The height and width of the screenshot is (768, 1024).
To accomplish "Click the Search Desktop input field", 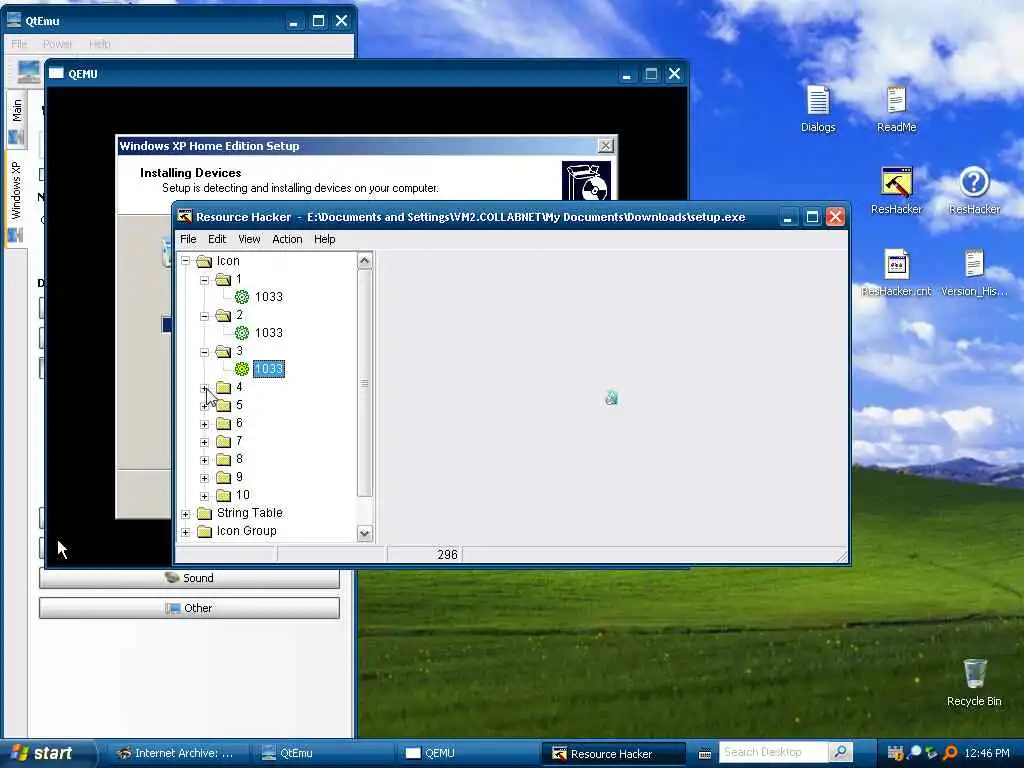I will pyautogui.click(x=774, y=752).
